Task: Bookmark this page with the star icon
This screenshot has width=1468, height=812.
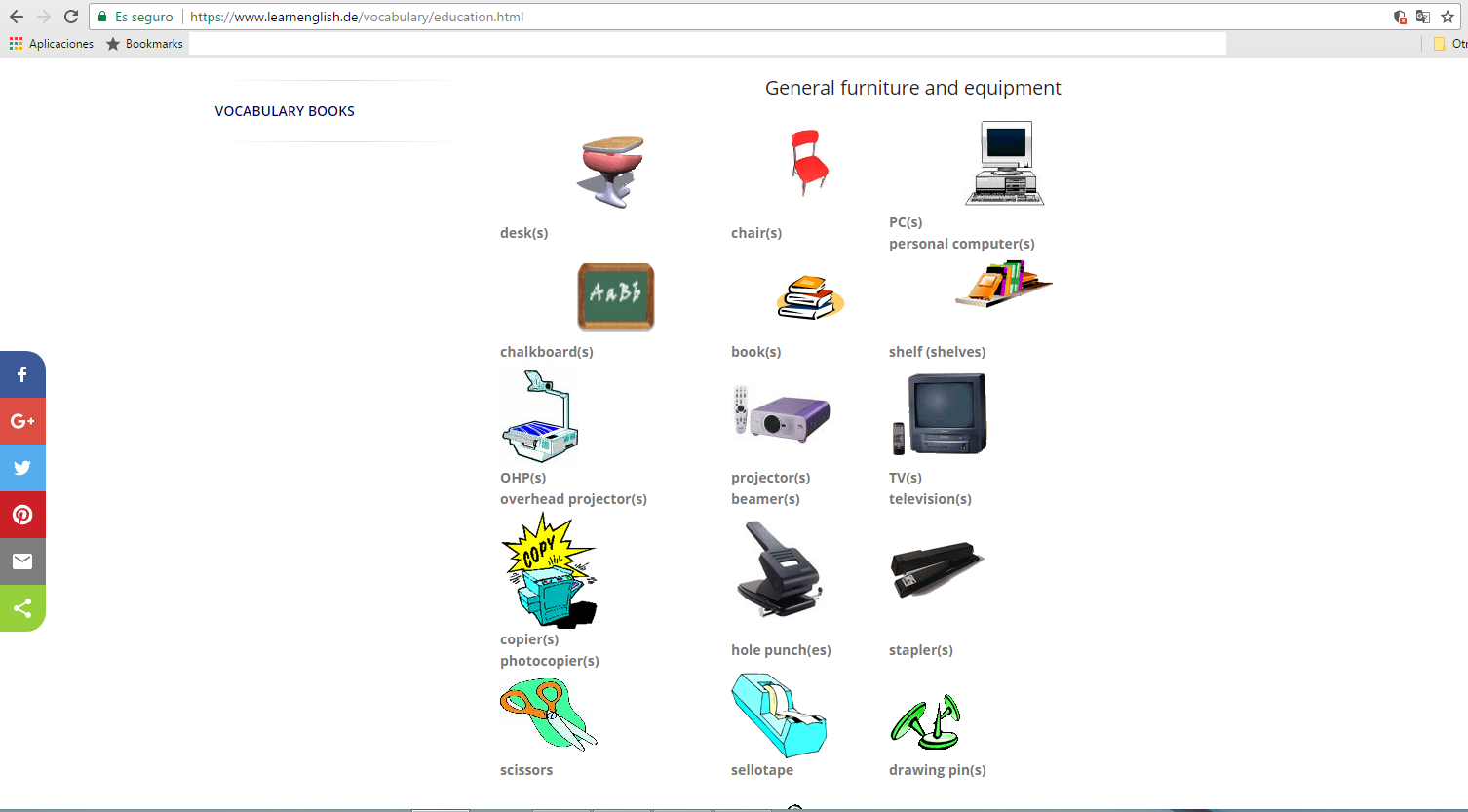Action: (1448, 17)
